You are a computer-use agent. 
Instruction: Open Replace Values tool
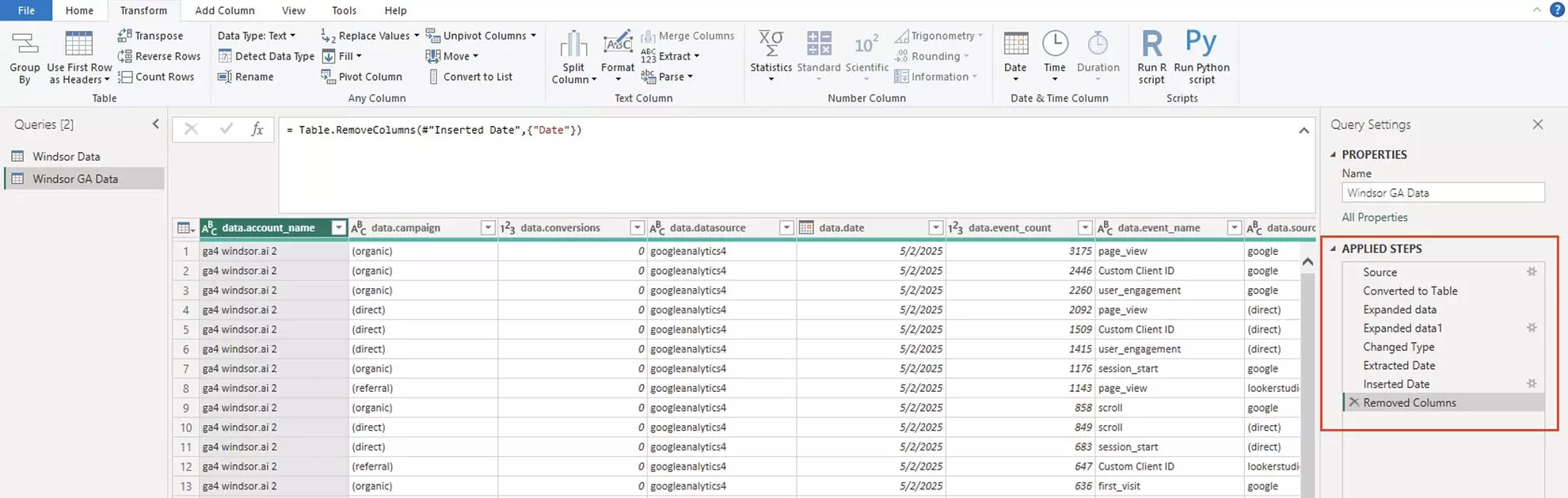(370, 36)
